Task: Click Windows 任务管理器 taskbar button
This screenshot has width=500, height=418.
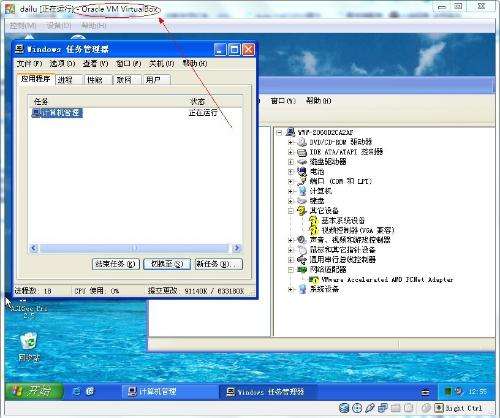Action: (267, 392)
